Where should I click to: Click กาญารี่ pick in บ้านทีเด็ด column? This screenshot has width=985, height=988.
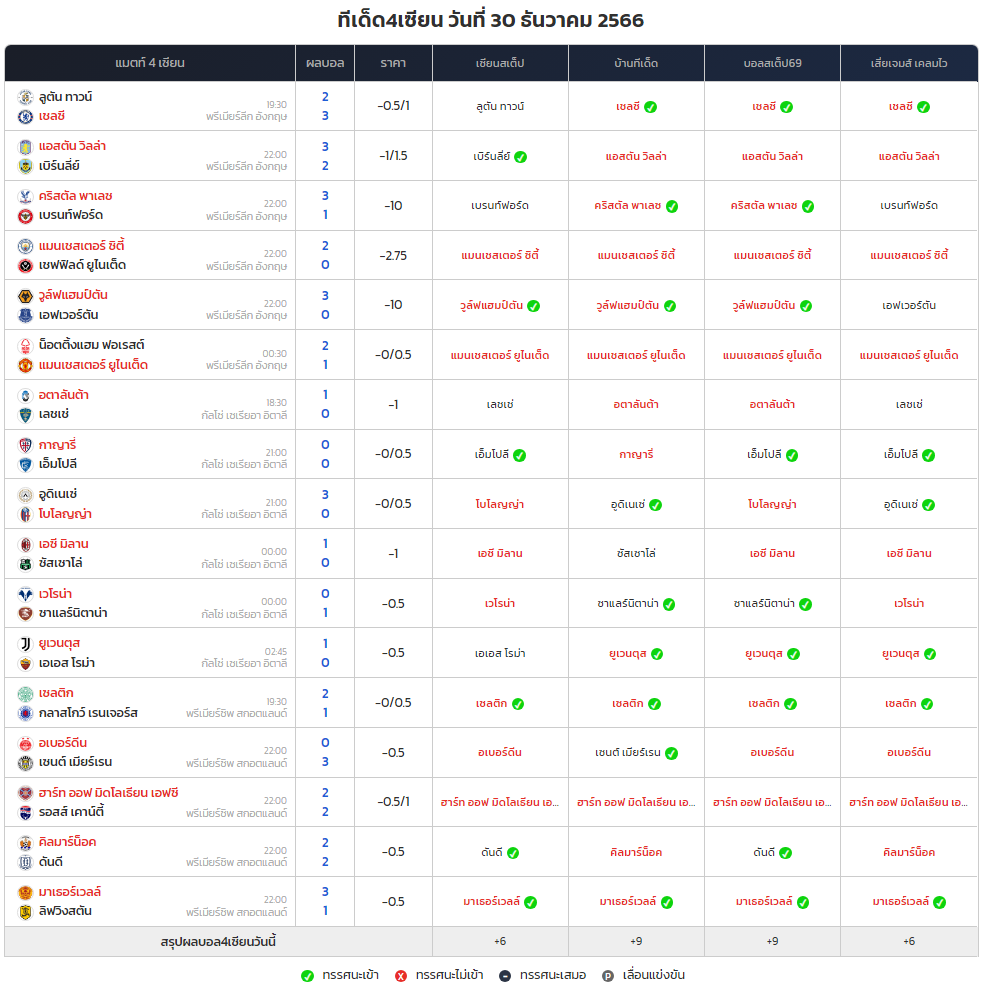[x=637, y=454]
